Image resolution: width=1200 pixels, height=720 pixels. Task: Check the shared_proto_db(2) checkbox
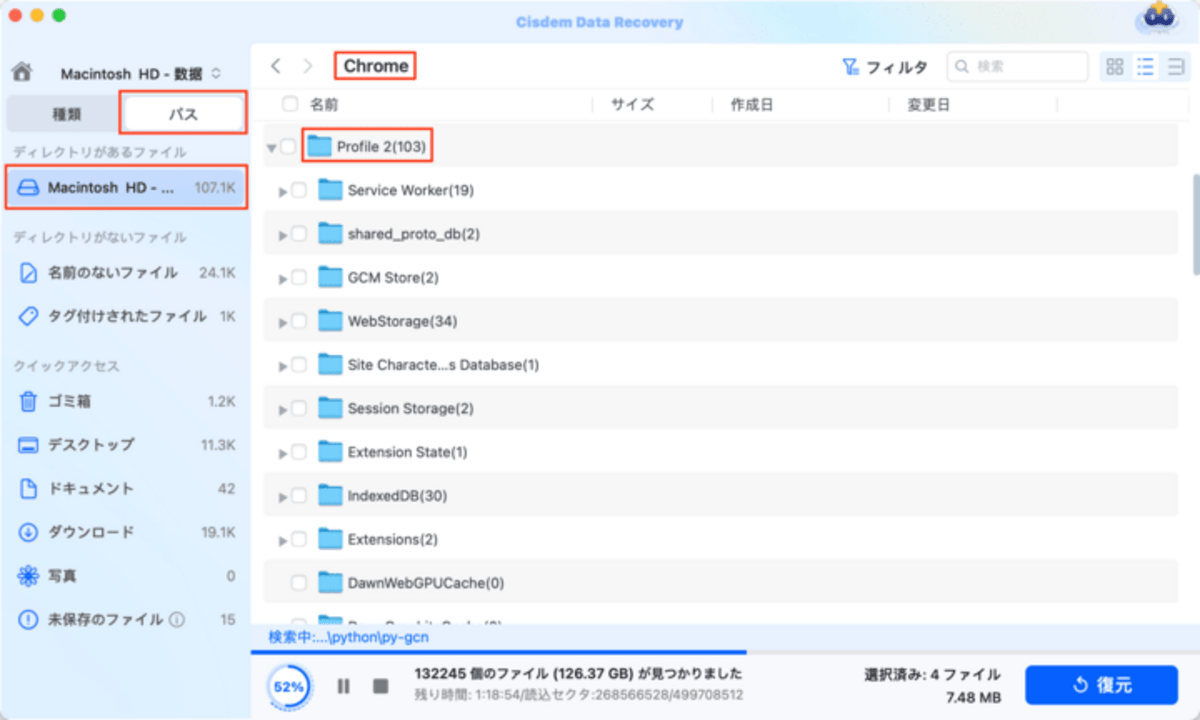299,234
